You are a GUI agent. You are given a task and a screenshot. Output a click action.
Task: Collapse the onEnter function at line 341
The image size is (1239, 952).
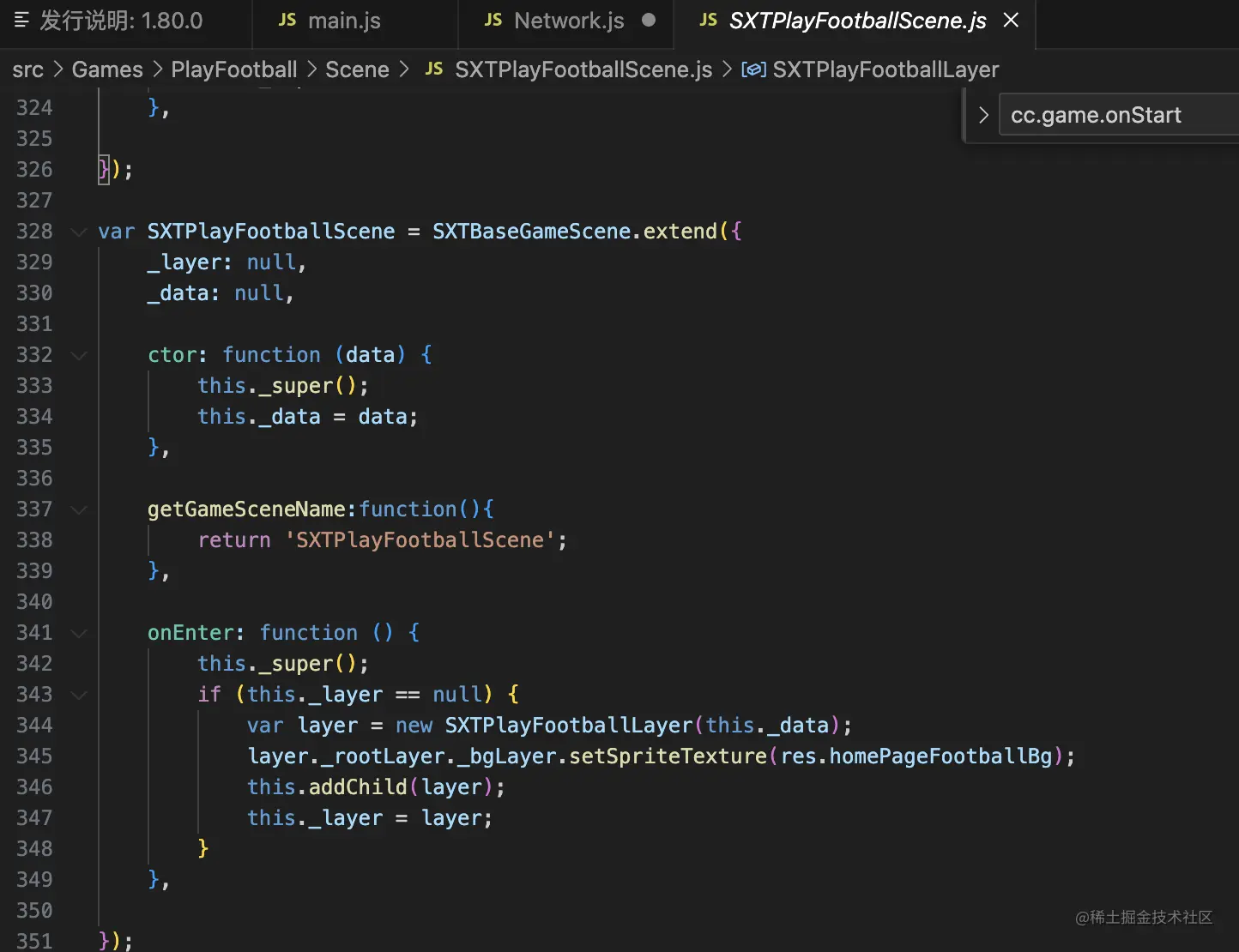point(78,633)
